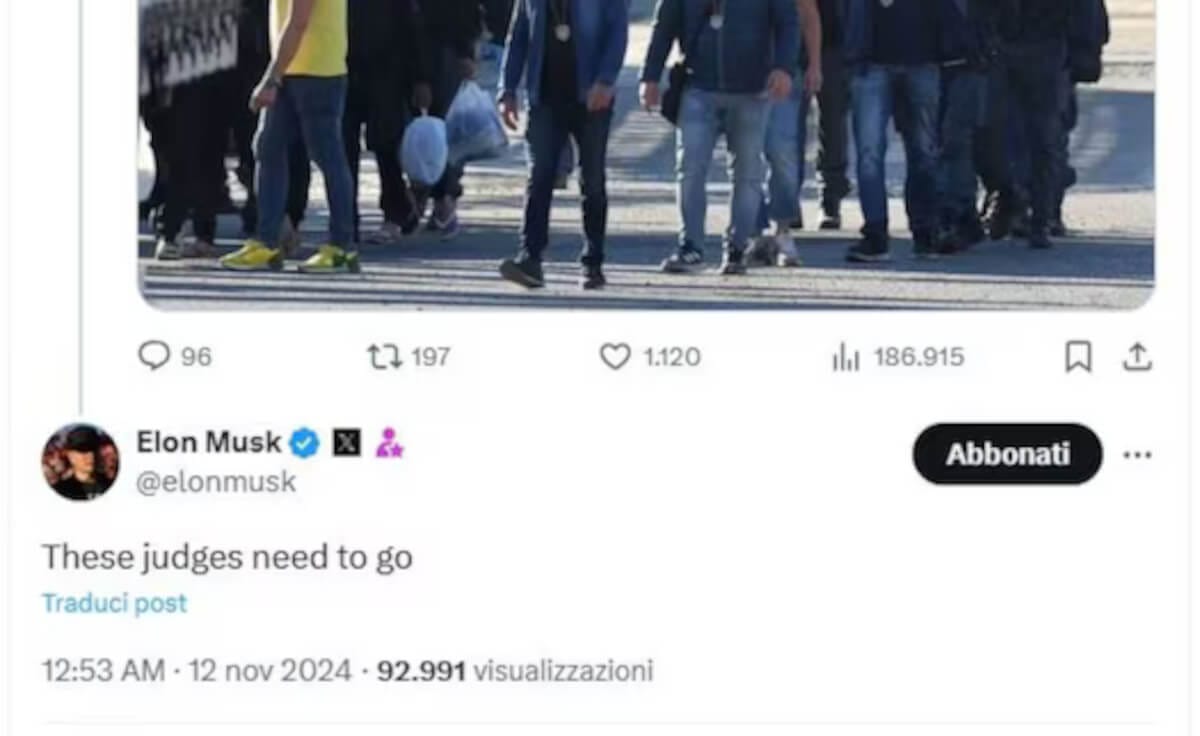Open the three-dot more options menu
Image resolution: width=1200 pixels, height=736 pixels.
pyautogui.click(x=1137, y=455)
